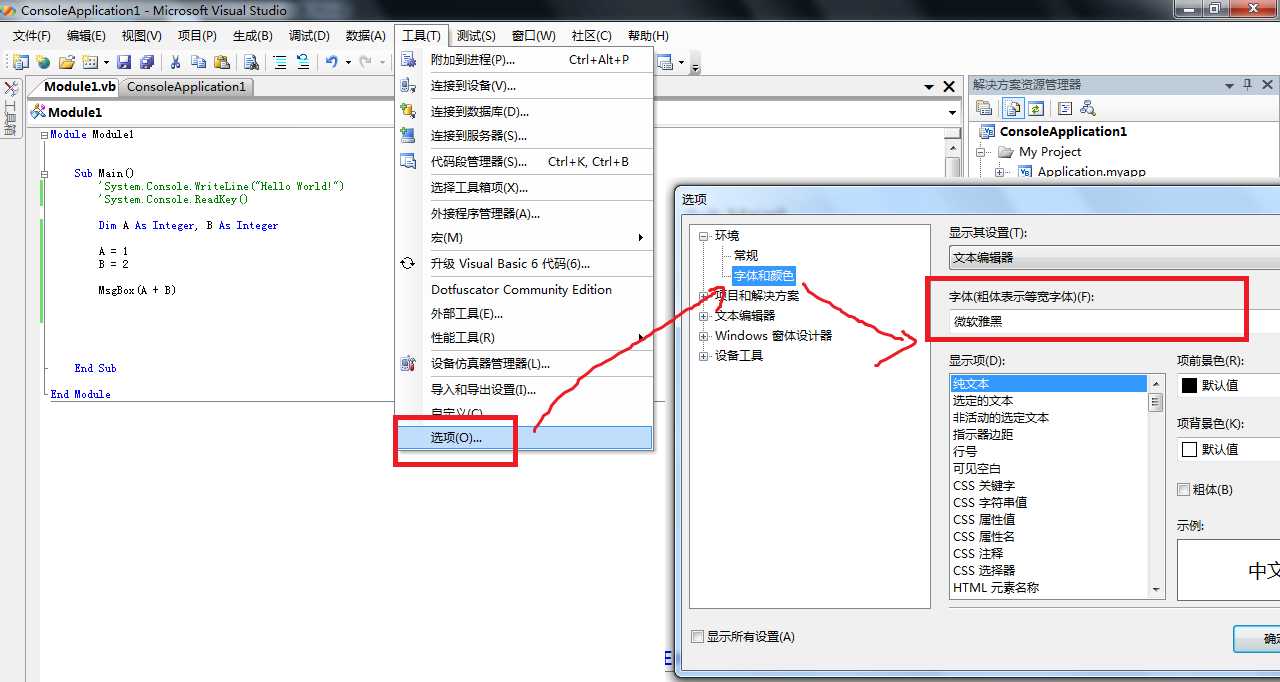The width and height of the screenshot is (1280, 682).
Task: Click the Add New Item toolbar icon
Action: [89, 62]
